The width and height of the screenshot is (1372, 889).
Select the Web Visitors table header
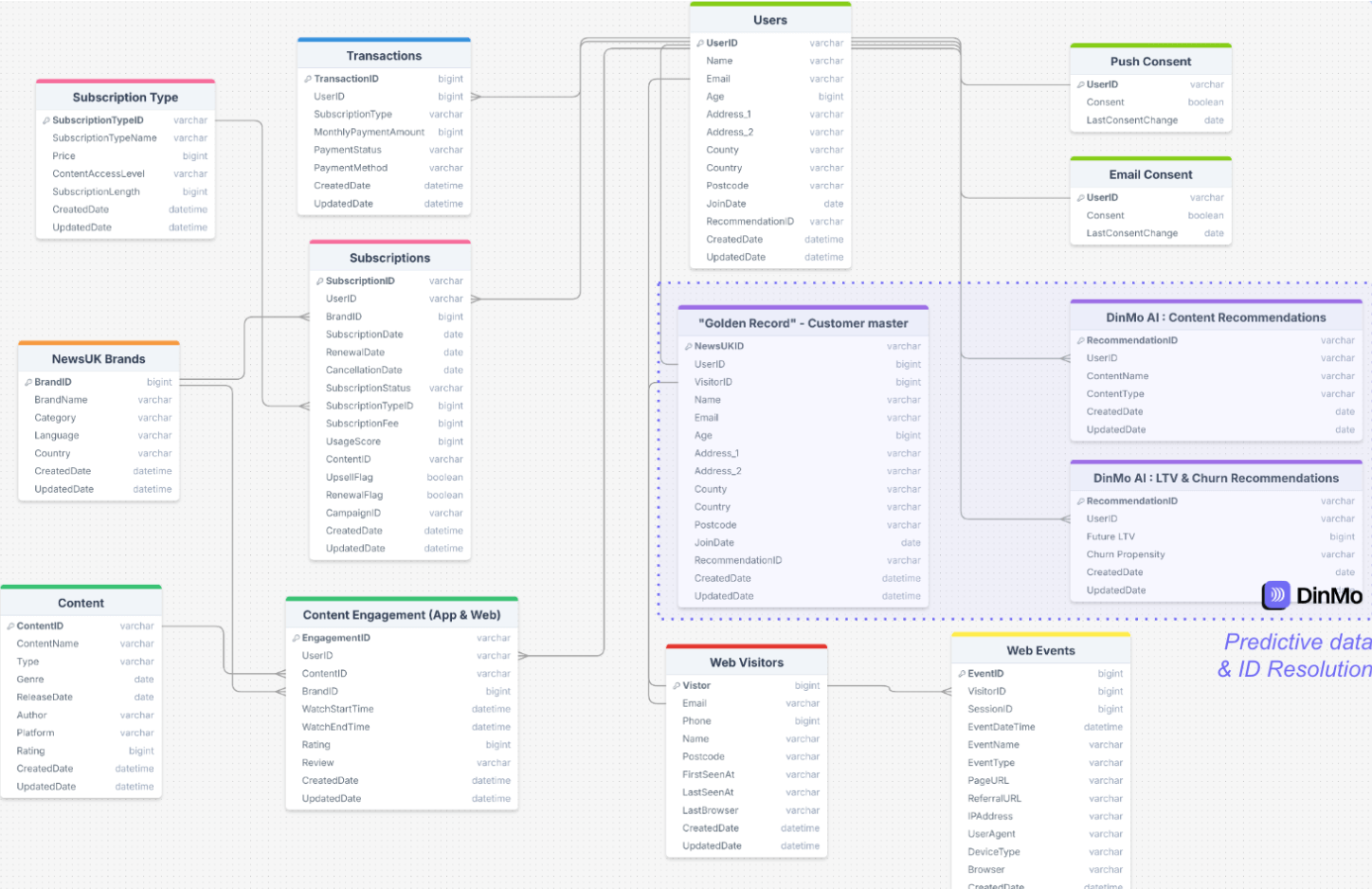click(747, 662)
